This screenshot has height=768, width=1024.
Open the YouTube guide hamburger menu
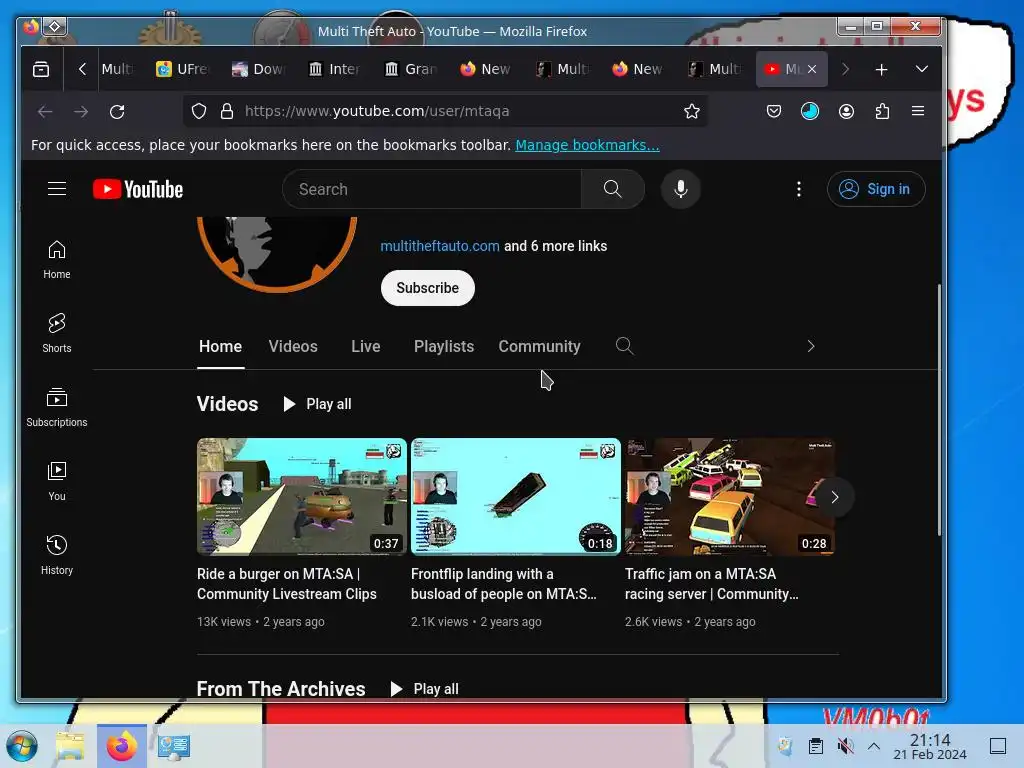point(57,189)
